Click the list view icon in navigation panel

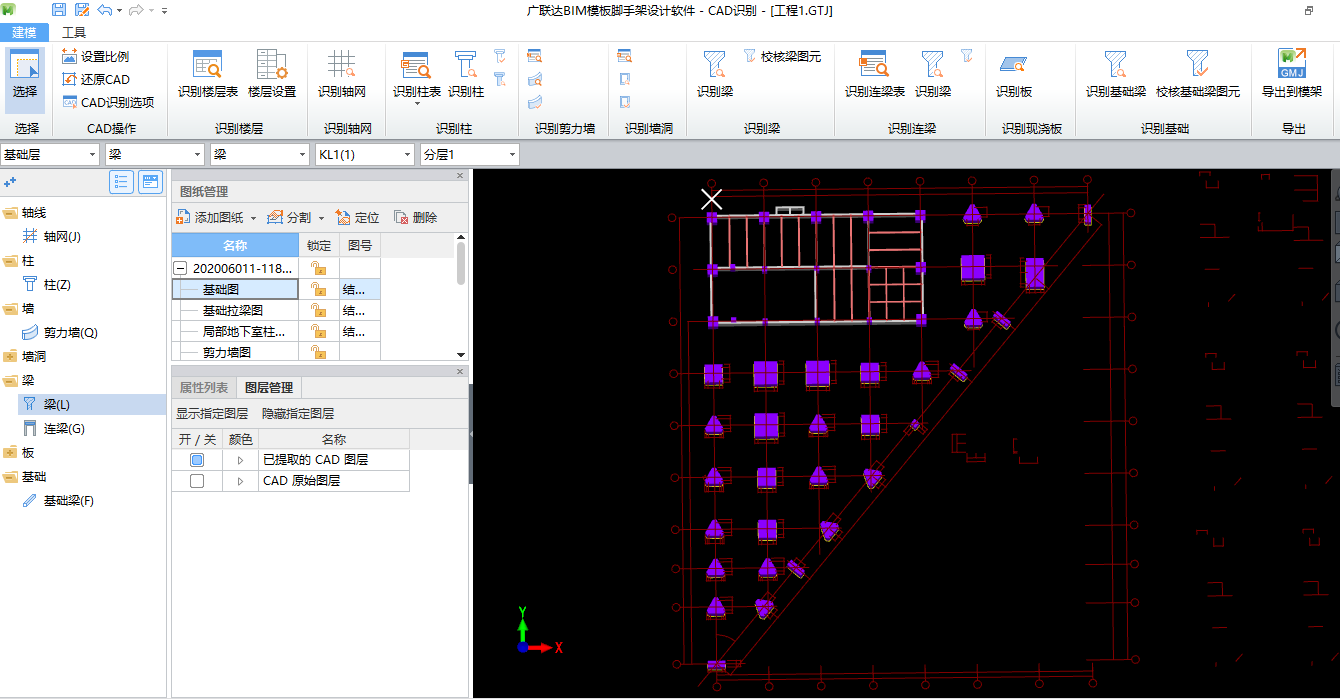click(122, 181)
